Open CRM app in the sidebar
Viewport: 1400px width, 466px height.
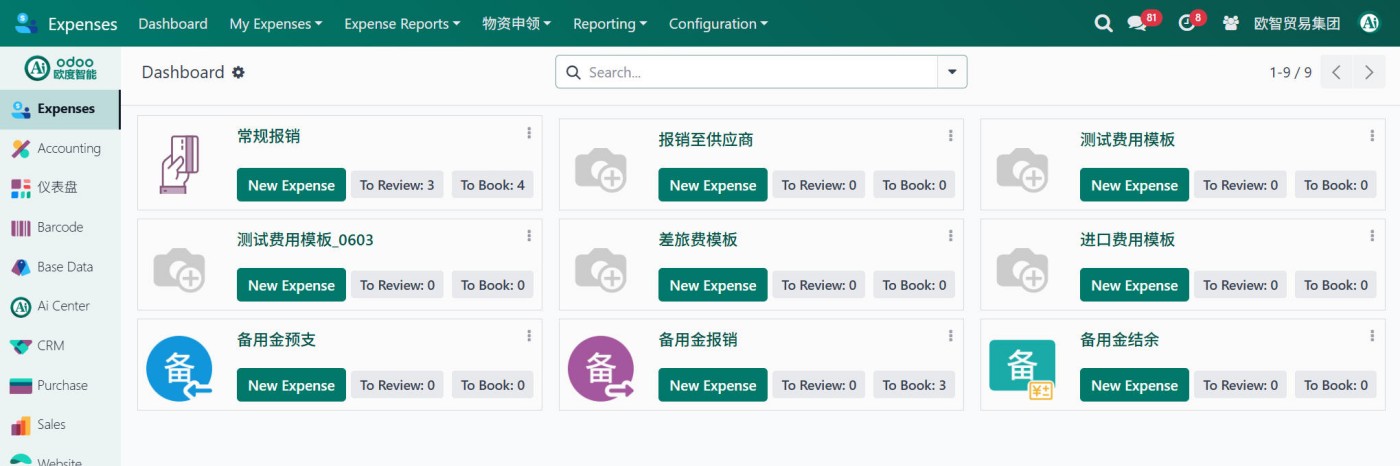[x=60, y=346]
